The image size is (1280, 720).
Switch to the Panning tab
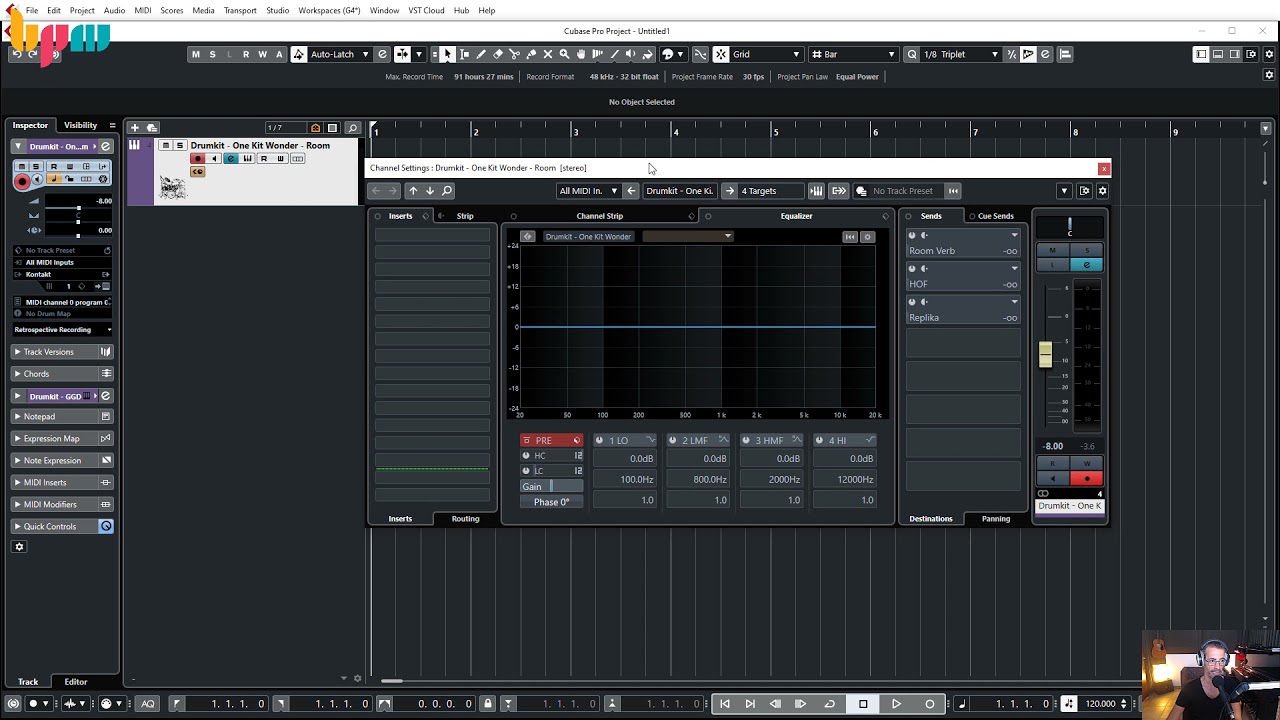pos(996,519)
